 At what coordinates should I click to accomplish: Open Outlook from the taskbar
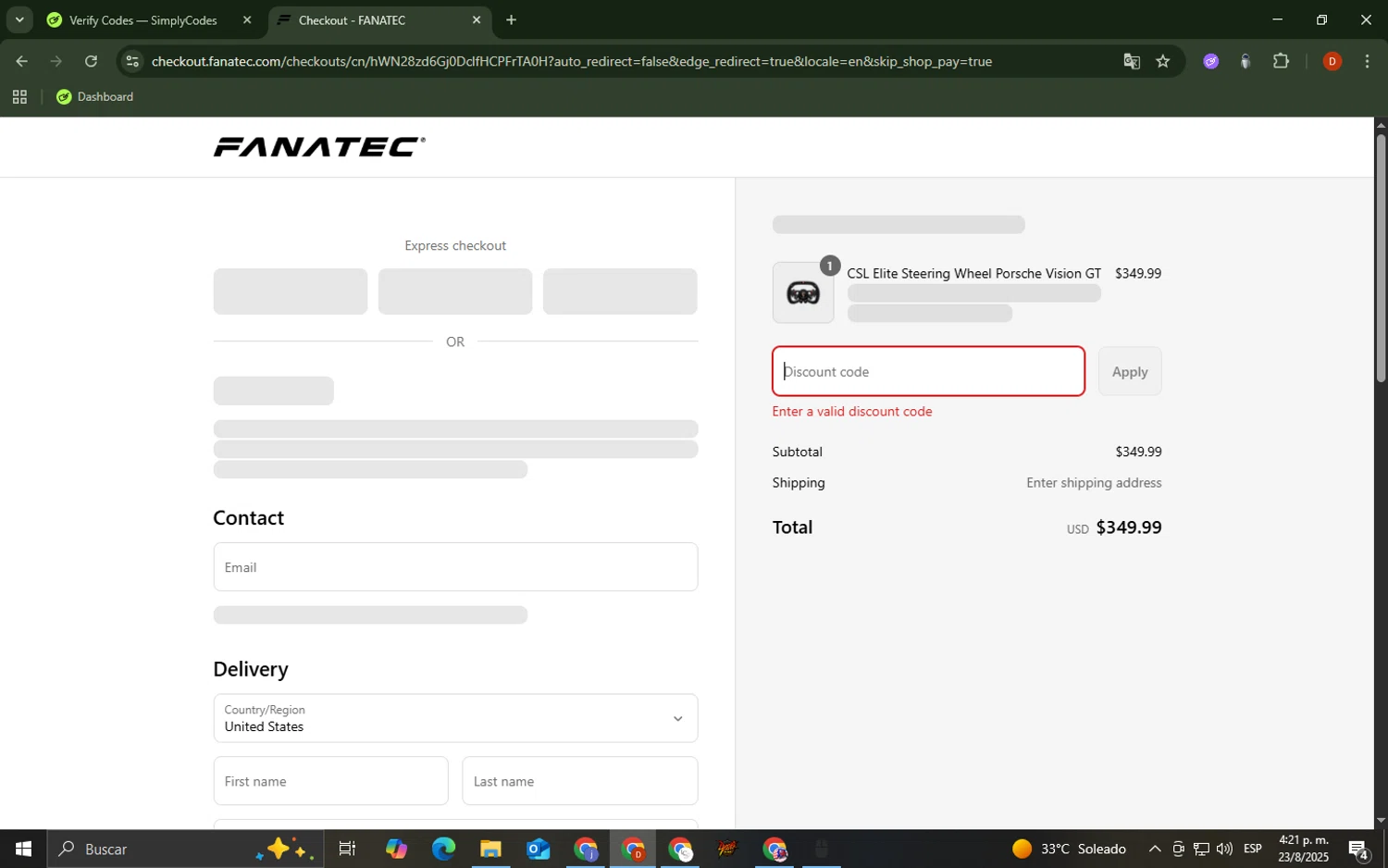pos(538,849)
